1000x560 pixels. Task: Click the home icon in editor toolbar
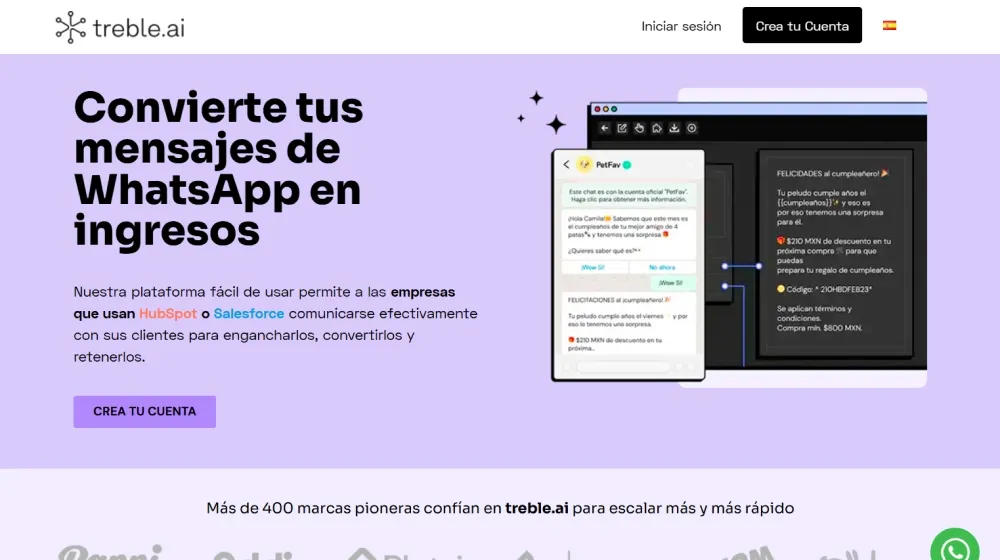click(656, 128)
